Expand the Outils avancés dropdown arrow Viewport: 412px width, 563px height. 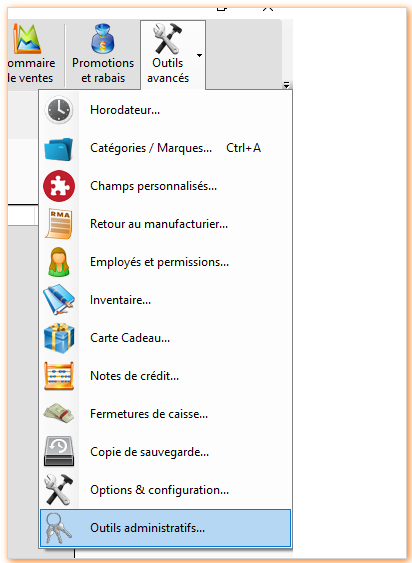click(x=199, y=55)
